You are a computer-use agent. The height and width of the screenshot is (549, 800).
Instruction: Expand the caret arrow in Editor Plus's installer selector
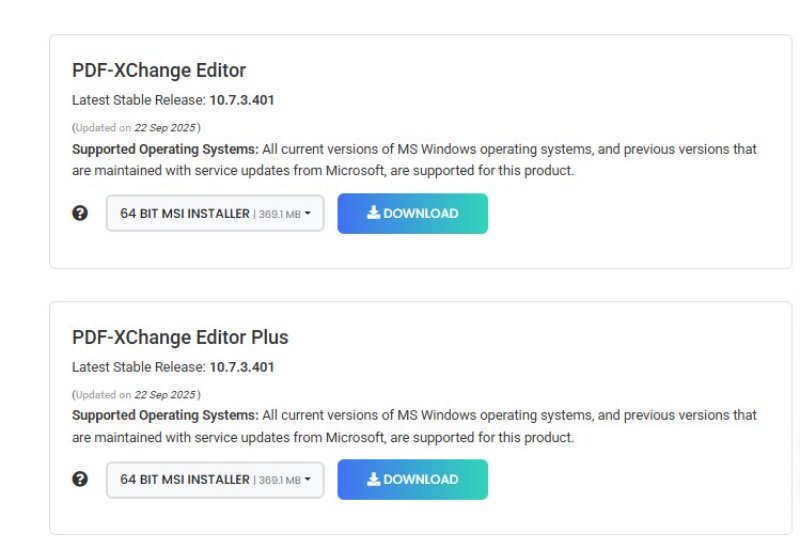click(x=307, y=479)
